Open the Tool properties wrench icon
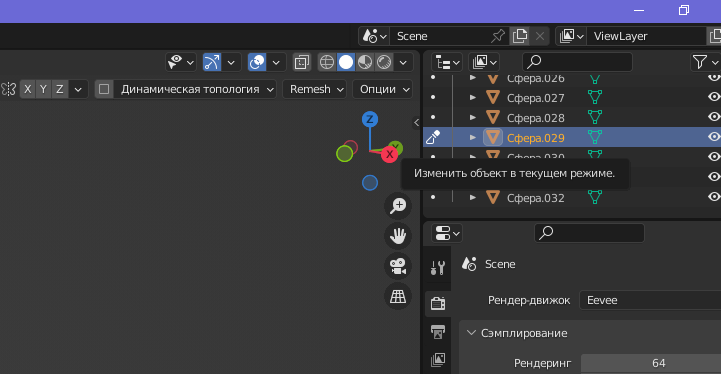The height and width of the screenshot is (374, 721). pos(438,267)
